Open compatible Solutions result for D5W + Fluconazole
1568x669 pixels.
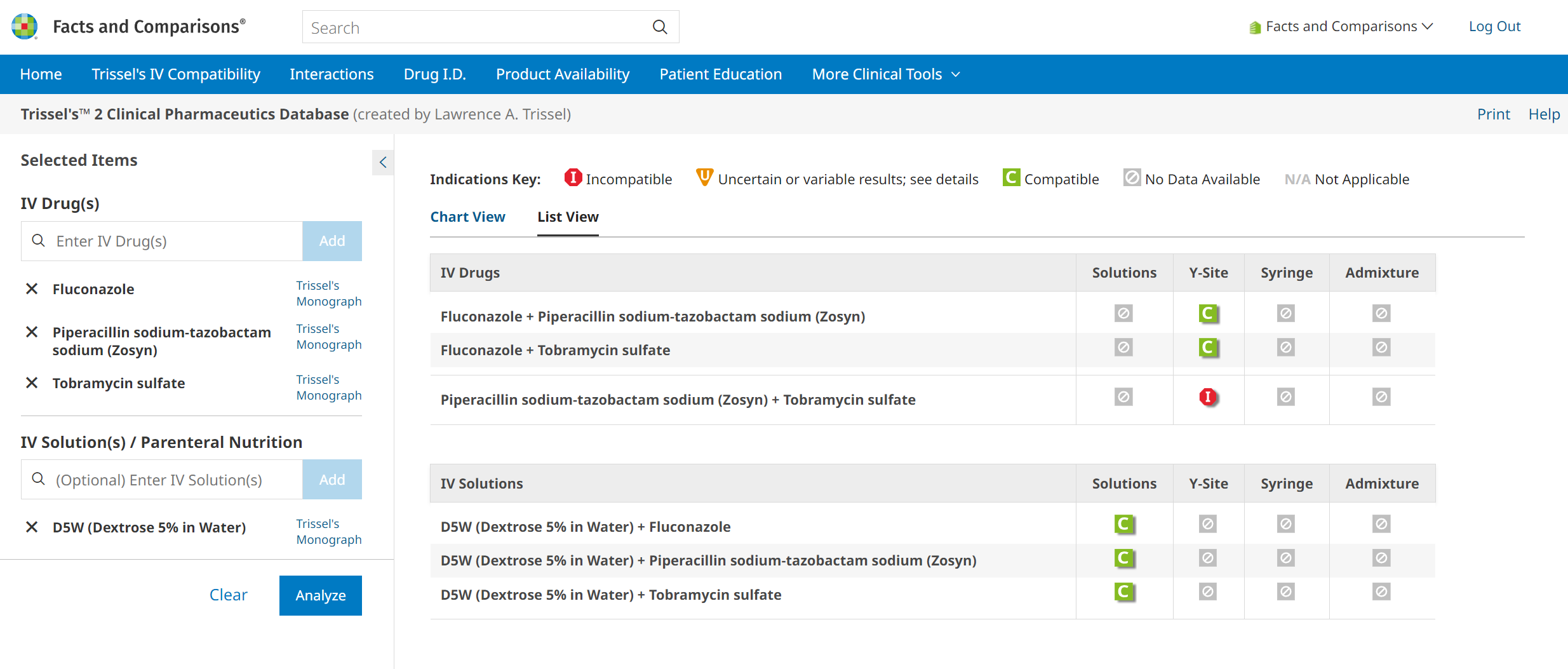(x=1123, y=524)
